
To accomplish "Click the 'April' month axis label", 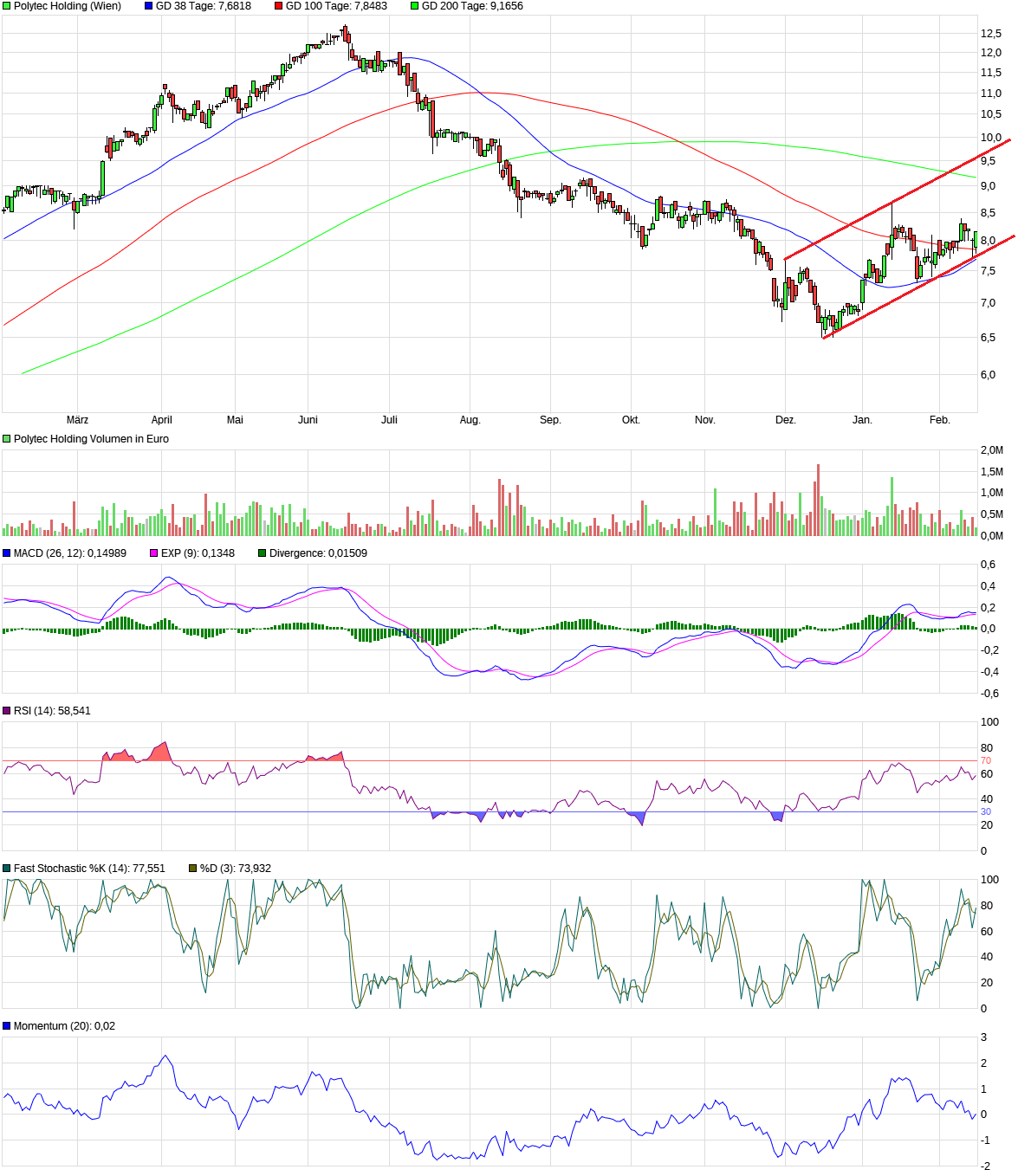I will coord(162,420).
